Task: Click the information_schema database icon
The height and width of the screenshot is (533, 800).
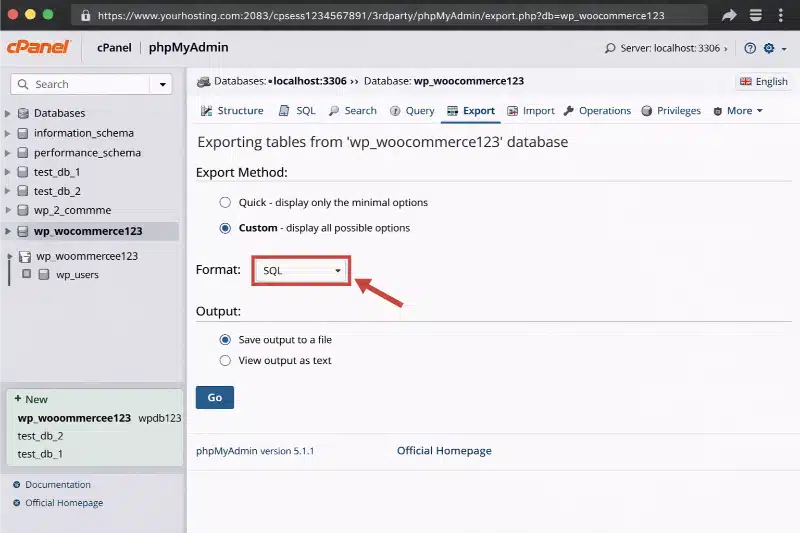Action: coord(22,133)
